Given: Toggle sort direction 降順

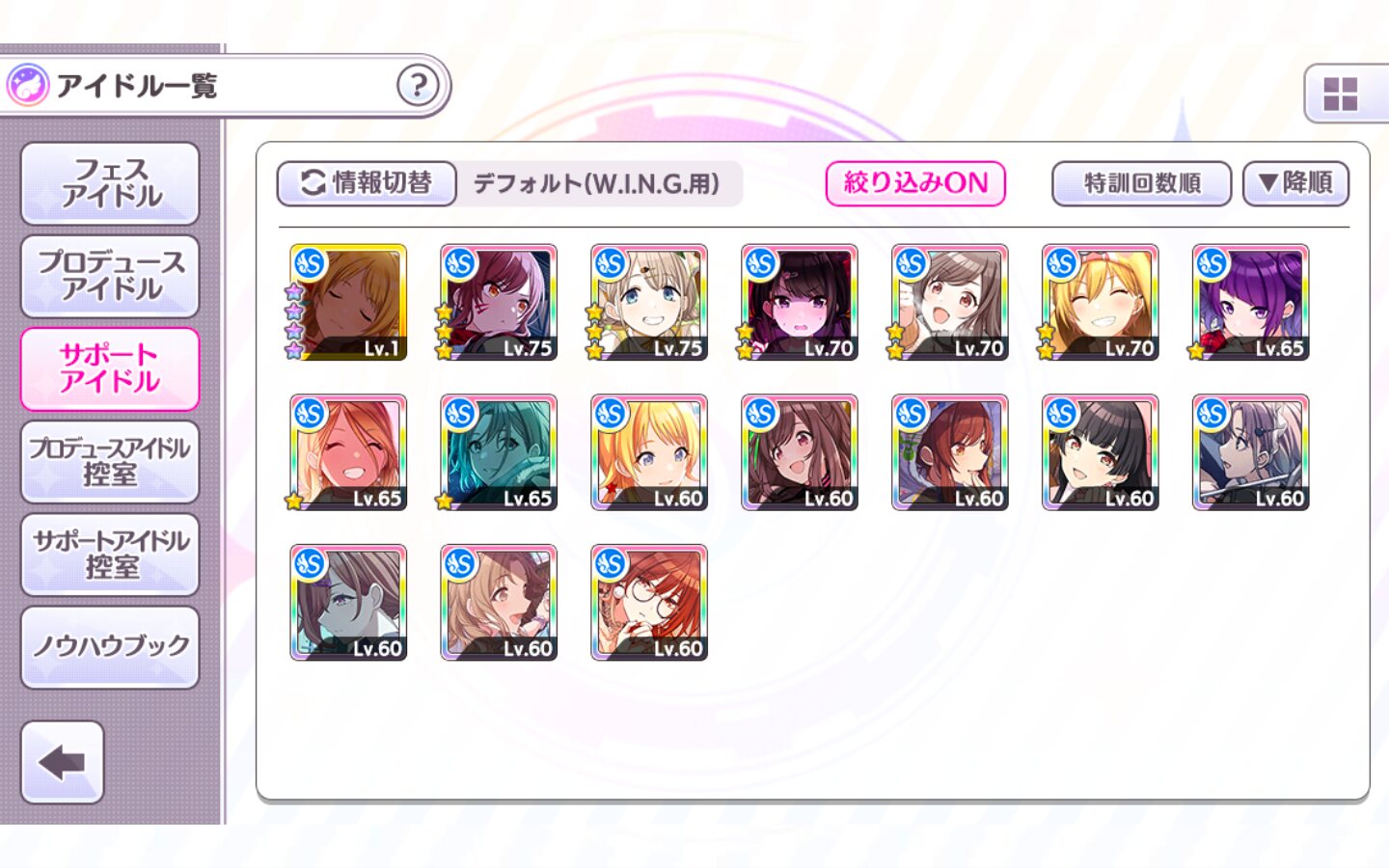Looking at the screenshot, I should click(1295, 183).
